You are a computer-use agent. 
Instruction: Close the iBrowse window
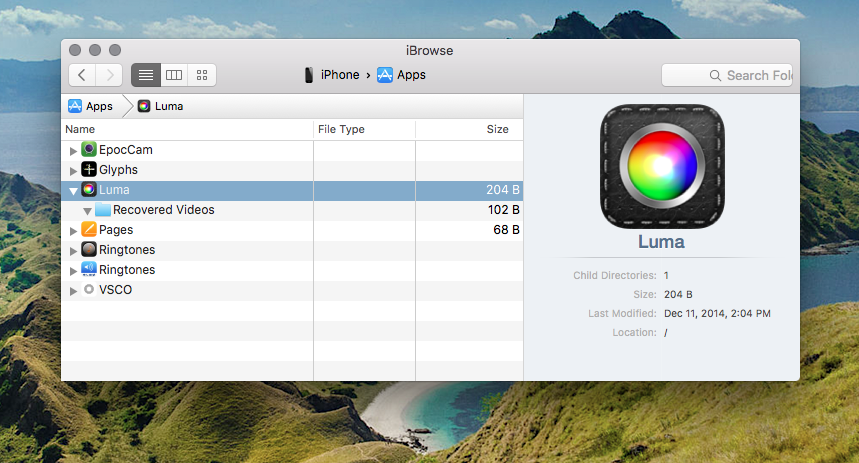click(x=75, y=50)
